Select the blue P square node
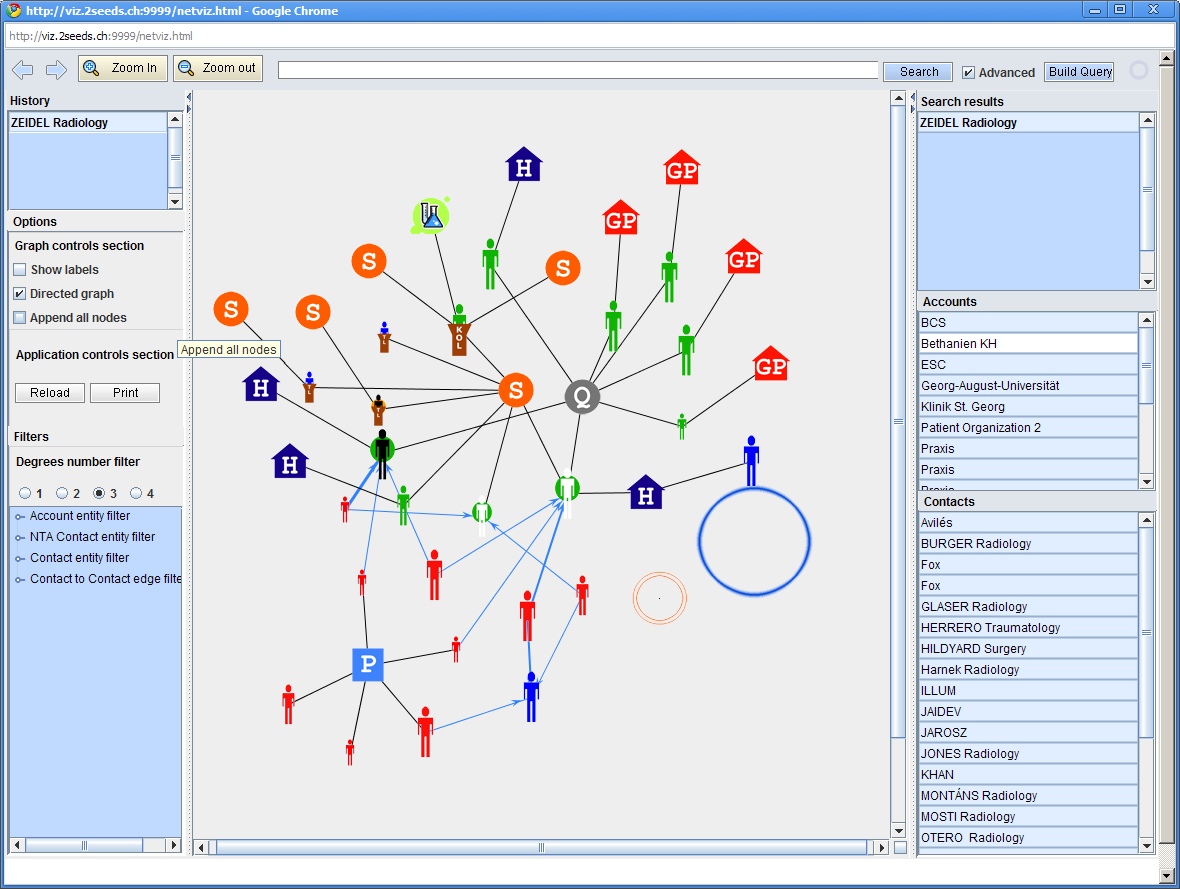1180x889 pixels. pyautogui.click(x=368, y=664)
